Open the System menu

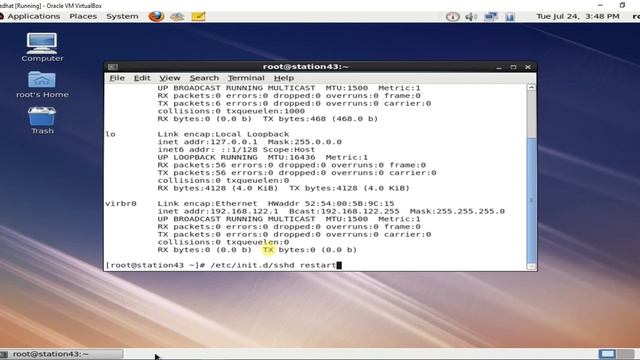pos(122,16)
